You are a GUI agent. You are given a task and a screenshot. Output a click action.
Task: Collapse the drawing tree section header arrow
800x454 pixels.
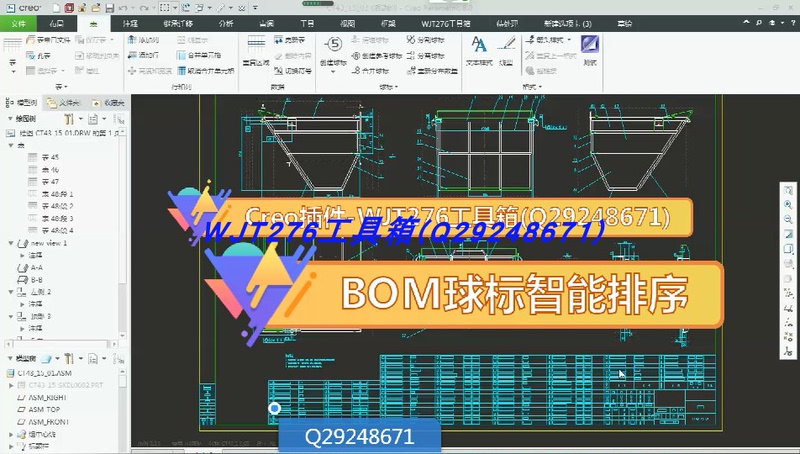click(10, 118)
